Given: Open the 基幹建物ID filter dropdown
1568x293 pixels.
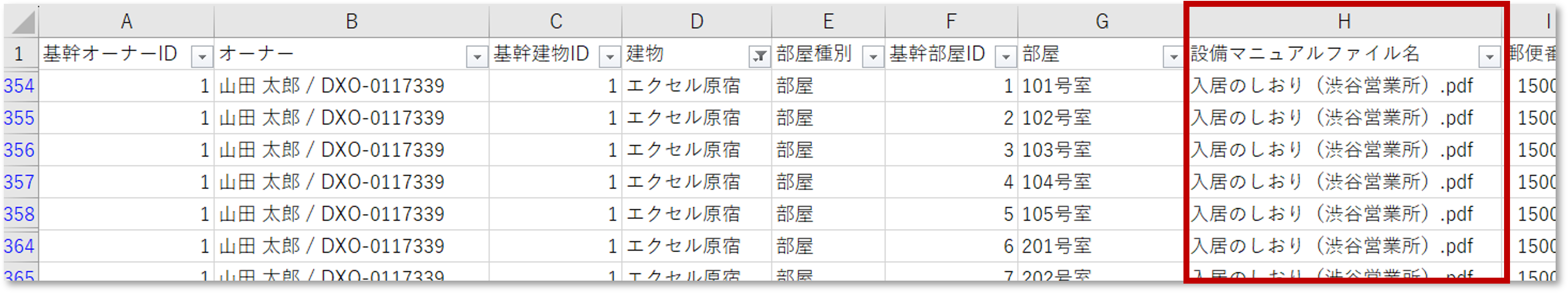Looking at the screenshot, I should click(x=609, y=57).
